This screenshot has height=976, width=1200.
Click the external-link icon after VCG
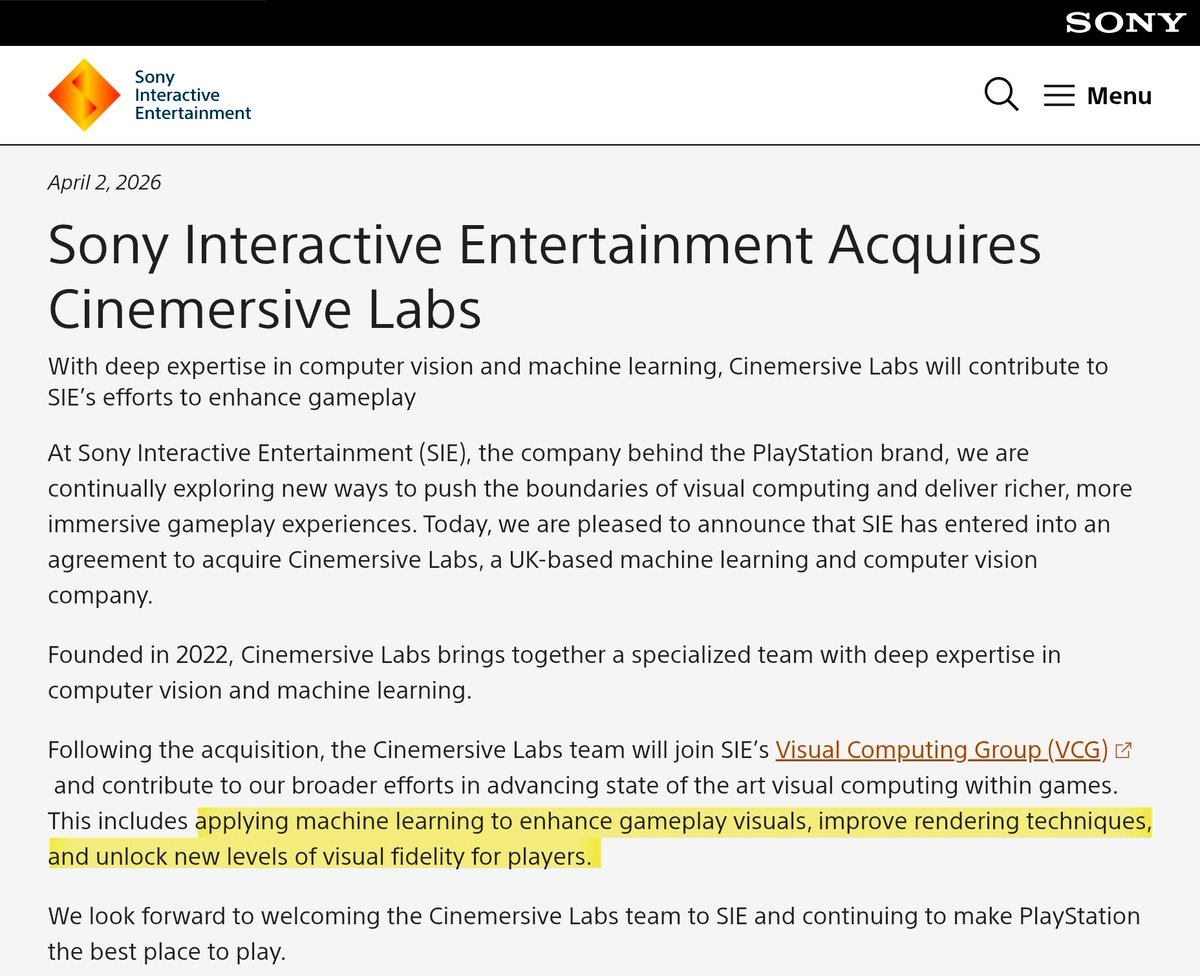coord(1123,749)
